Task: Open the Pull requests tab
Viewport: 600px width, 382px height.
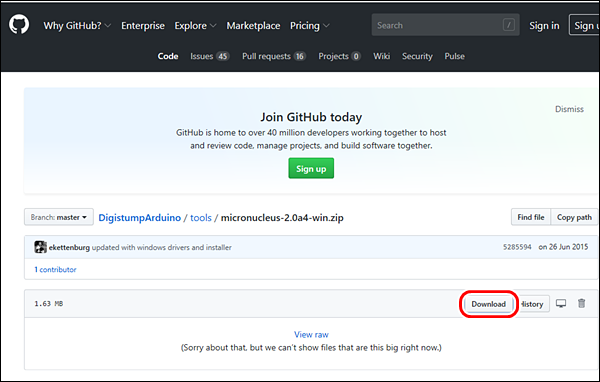Action: pos(274,56)
